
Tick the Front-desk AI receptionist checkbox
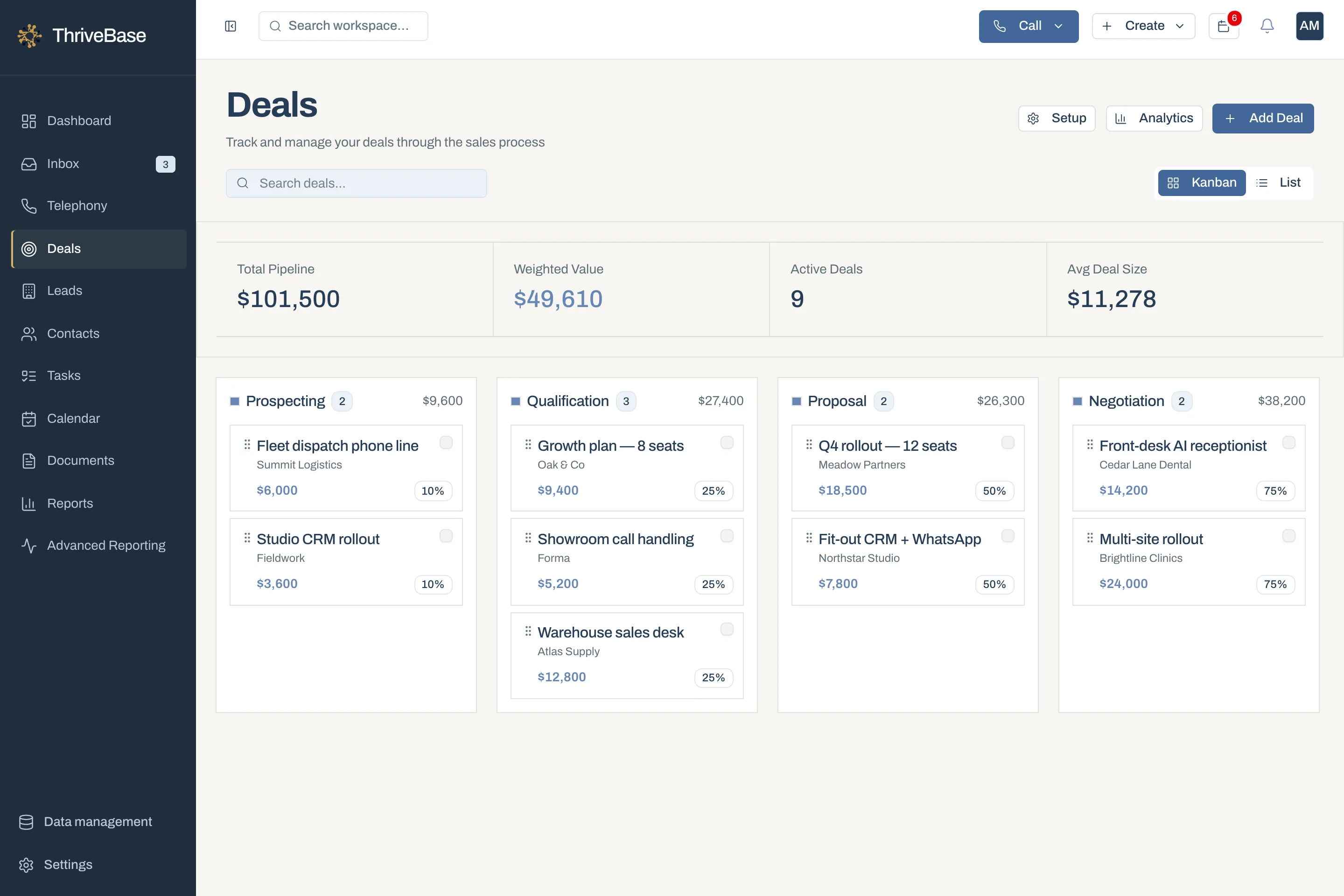coord(1288,442)
